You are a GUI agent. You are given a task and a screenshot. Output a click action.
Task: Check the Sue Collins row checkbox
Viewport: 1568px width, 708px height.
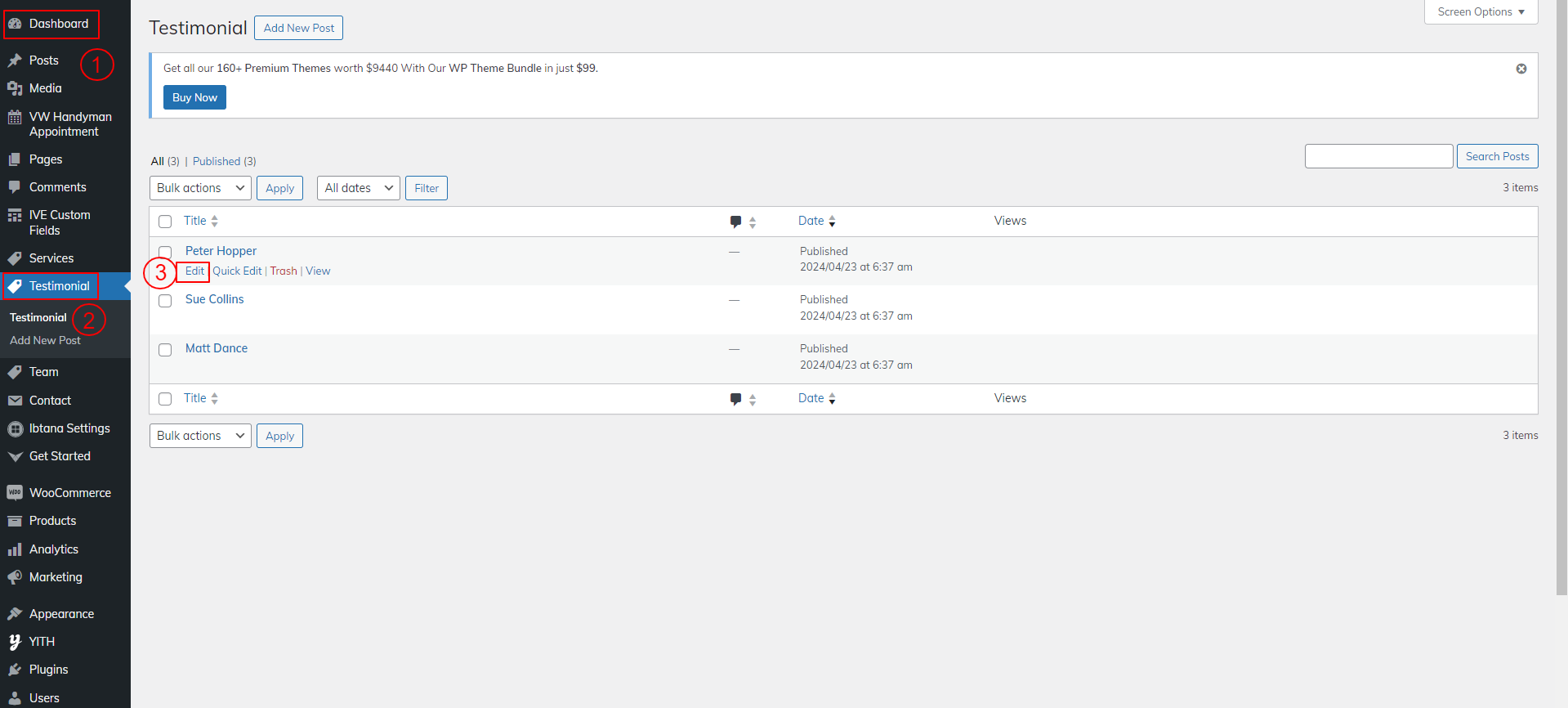tap(165, 301)
